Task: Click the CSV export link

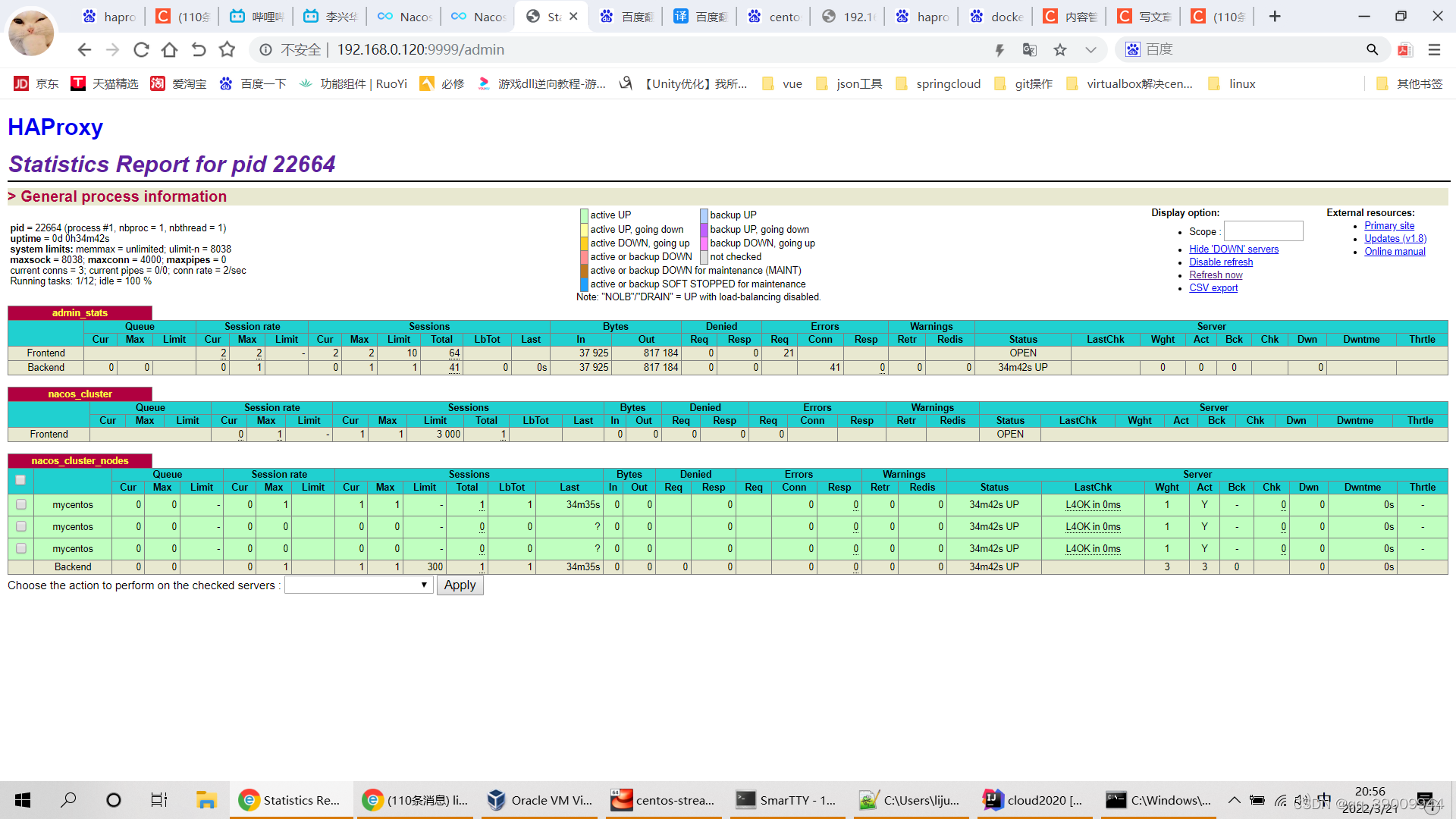Action: [1213, 288]
